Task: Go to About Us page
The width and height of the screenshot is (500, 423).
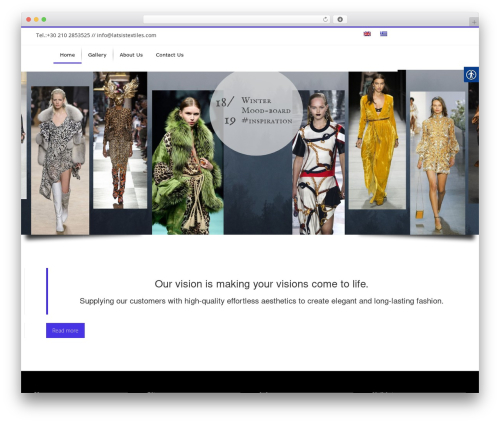Action: coord(131,55)
